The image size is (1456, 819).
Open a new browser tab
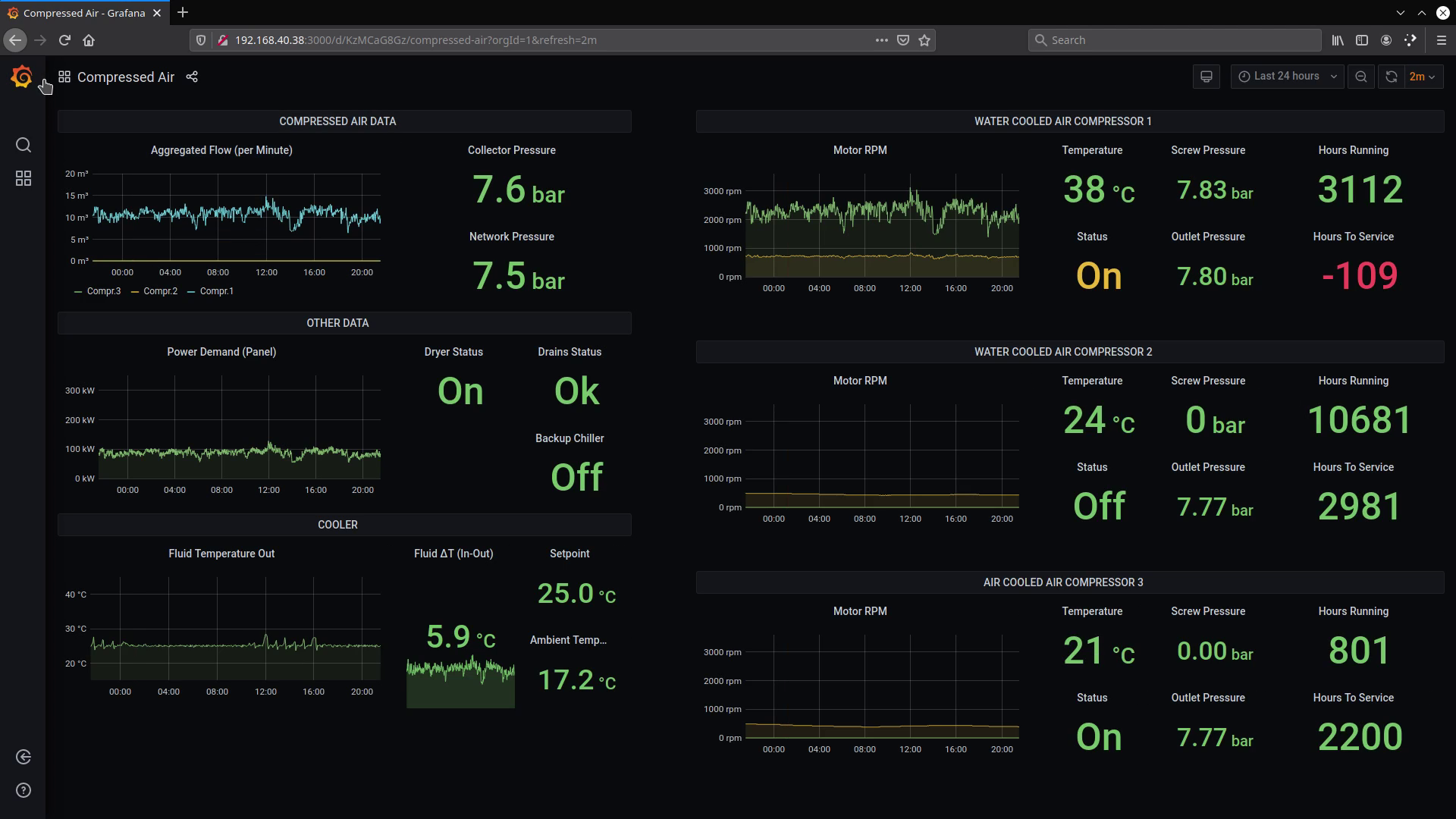[x=183, y=13]
